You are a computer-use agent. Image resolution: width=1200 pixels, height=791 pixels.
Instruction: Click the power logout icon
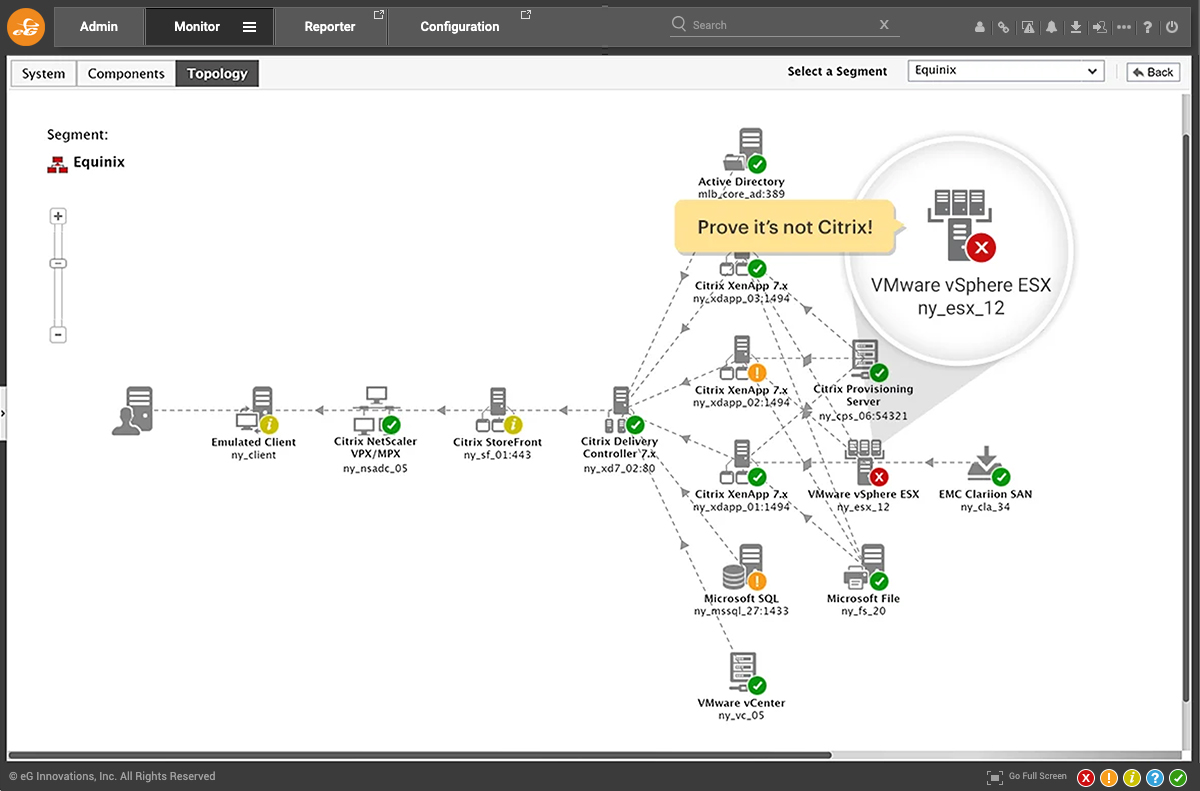click(x=1172, y=28)
